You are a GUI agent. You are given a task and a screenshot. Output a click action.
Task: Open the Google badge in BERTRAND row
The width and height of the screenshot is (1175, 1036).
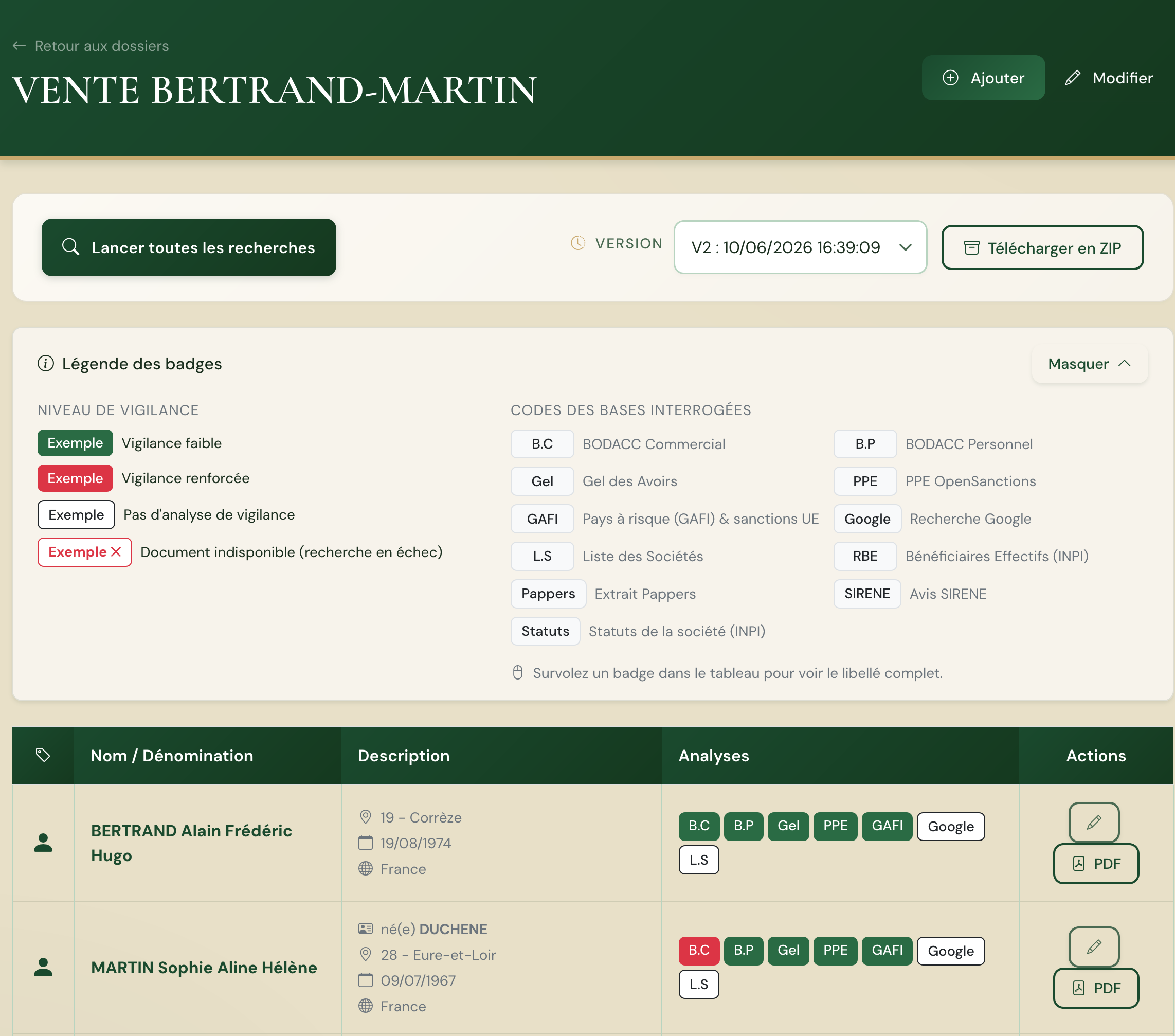[x=950, y=826]
